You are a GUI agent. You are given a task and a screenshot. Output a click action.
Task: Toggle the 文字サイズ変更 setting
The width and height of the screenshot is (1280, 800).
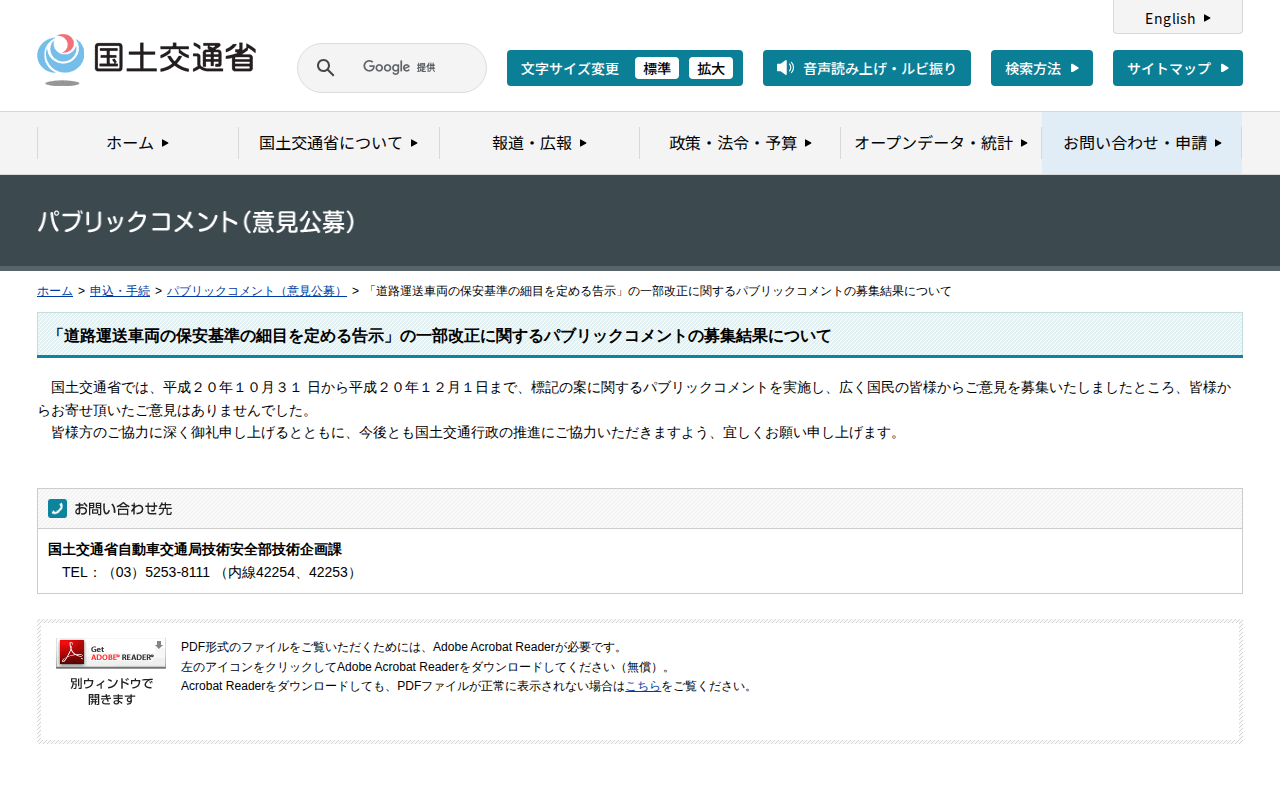[571, 68]
